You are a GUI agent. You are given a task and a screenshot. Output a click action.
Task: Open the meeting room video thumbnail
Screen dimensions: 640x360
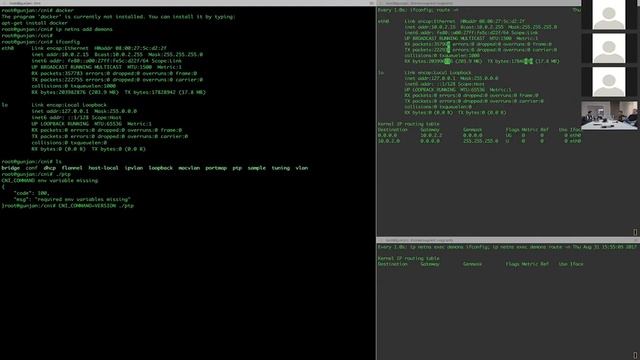[x=609, y=116]
